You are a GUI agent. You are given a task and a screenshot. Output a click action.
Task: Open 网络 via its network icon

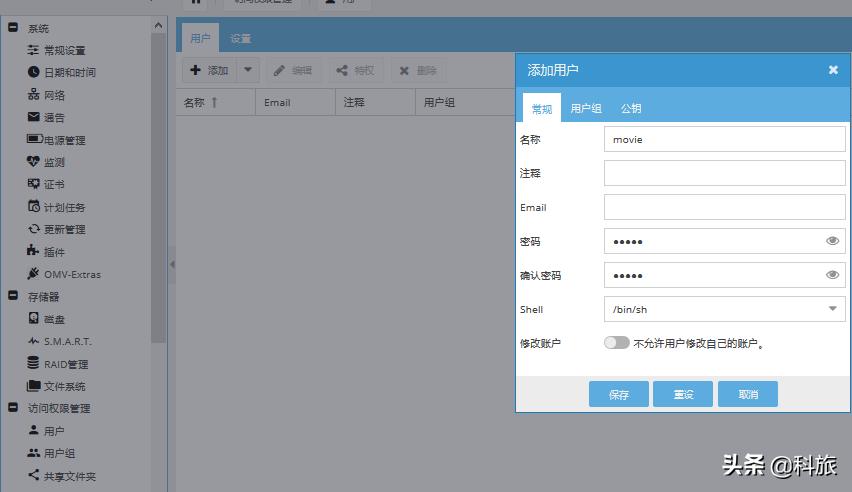point(34,95)
